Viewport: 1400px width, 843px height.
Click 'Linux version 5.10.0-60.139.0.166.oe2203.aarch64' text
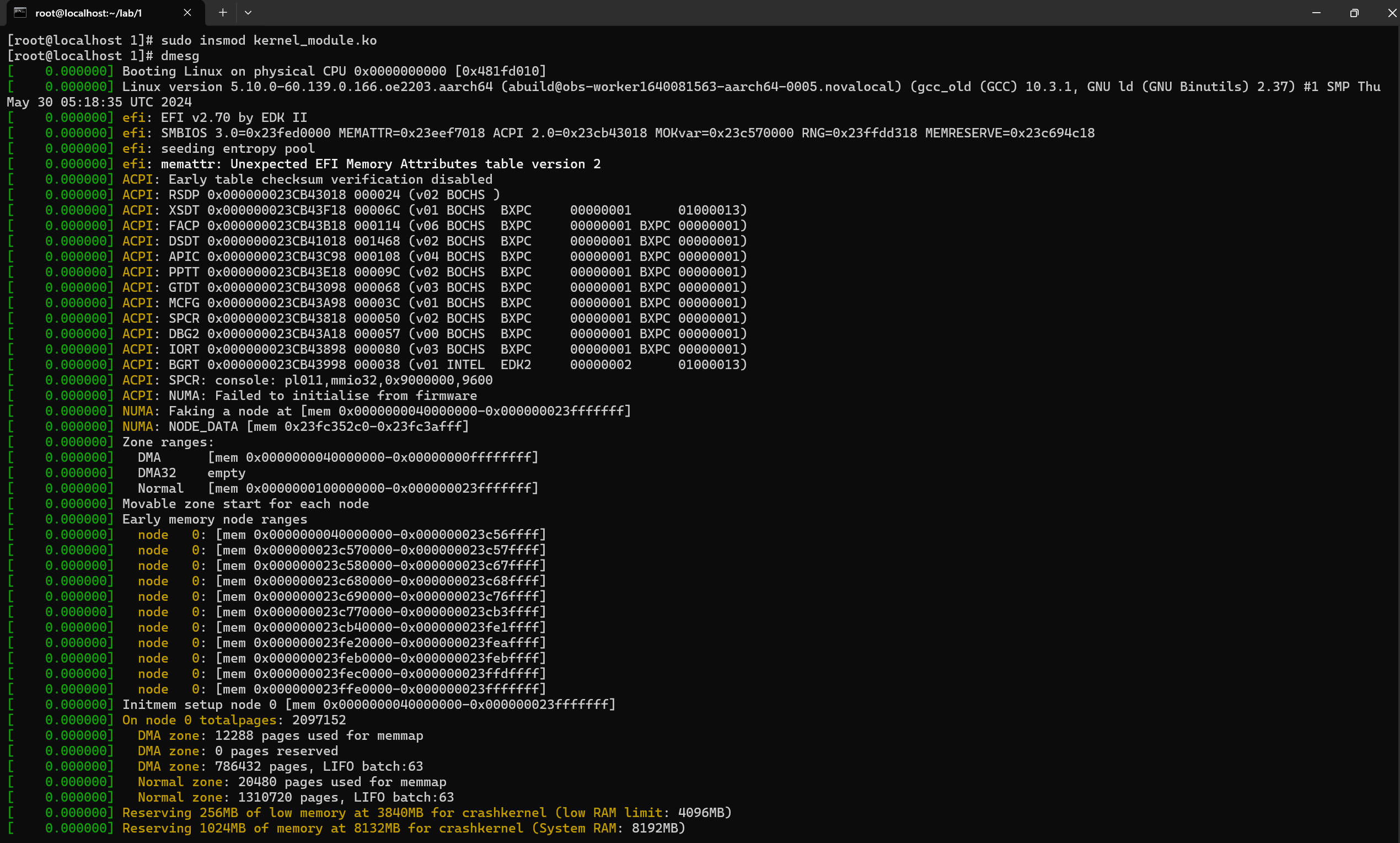coord(307,87)
